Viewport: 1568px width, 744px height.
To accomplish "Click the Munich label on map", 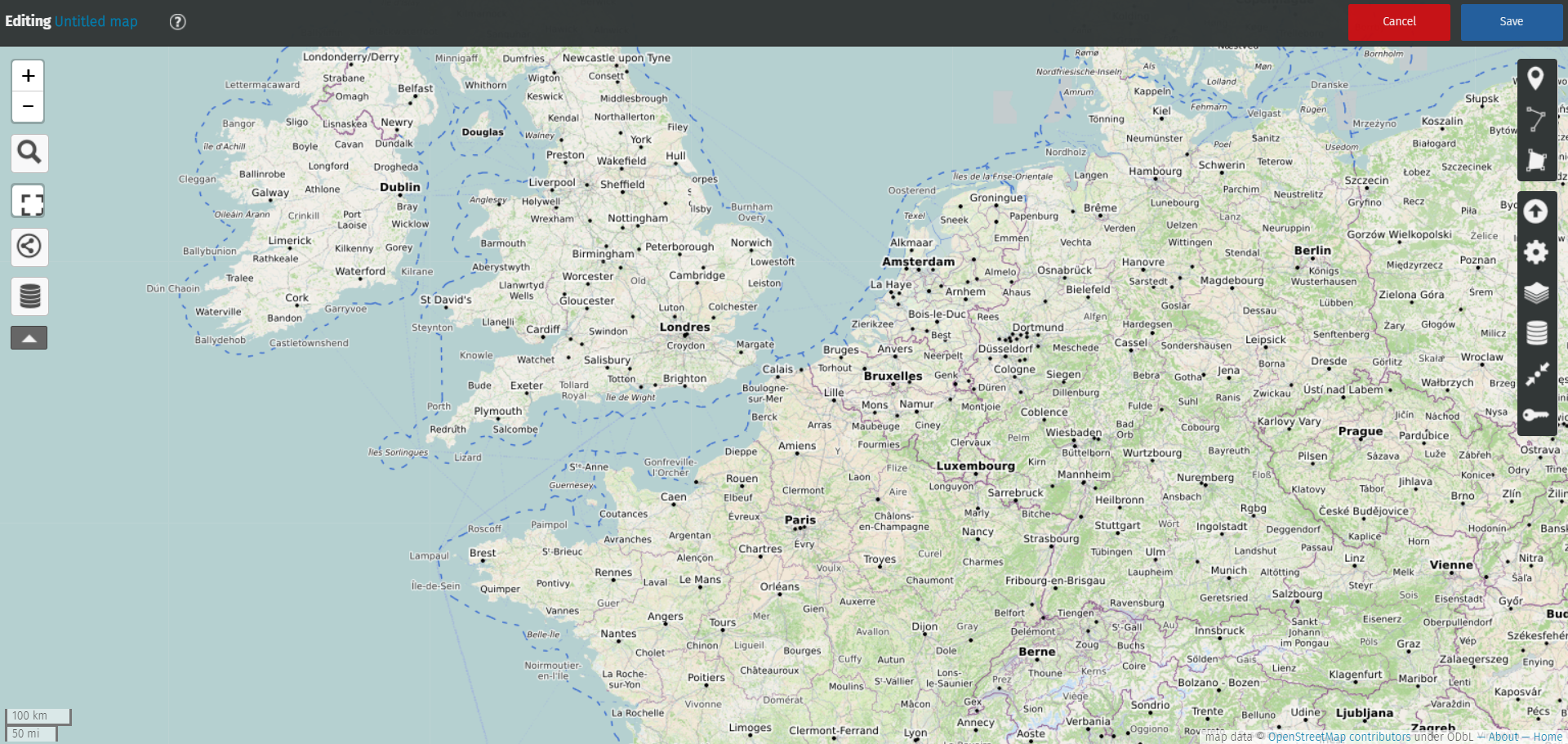I will pos(1229,570).
